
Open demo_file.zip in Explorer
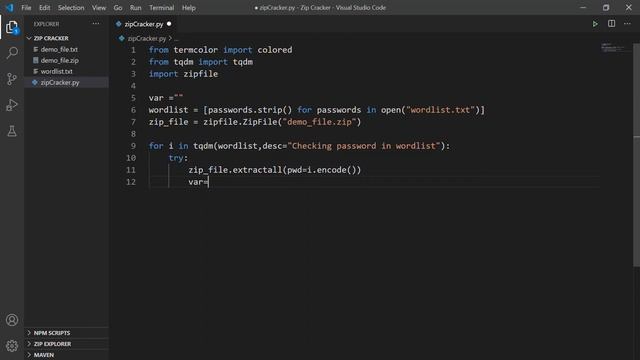(60, 60)
